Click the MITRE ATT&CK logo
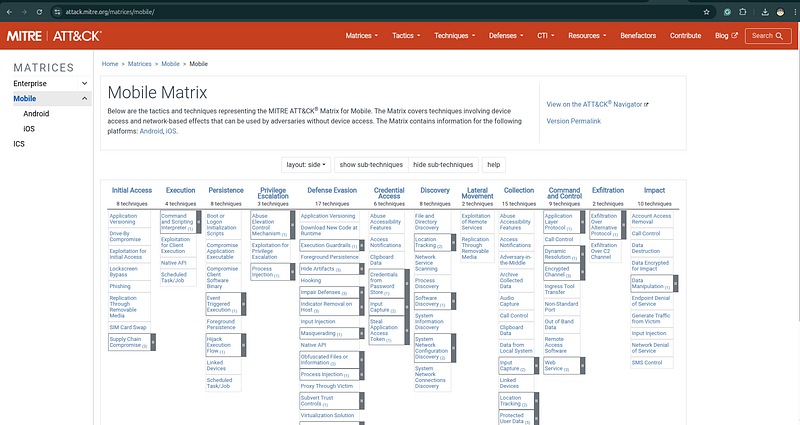The image size is (800, 425). [54, 36]
